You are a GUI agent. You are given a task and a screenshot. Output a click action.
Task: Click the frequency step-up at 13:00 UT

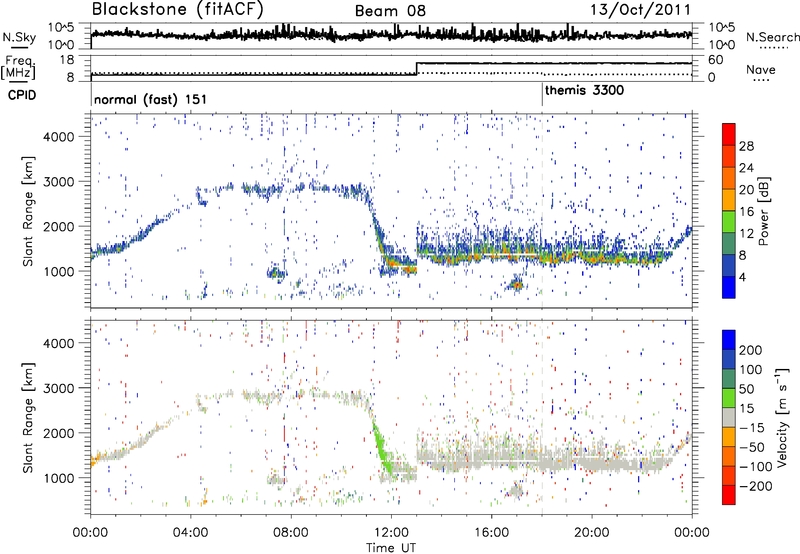tap(417, 68)
